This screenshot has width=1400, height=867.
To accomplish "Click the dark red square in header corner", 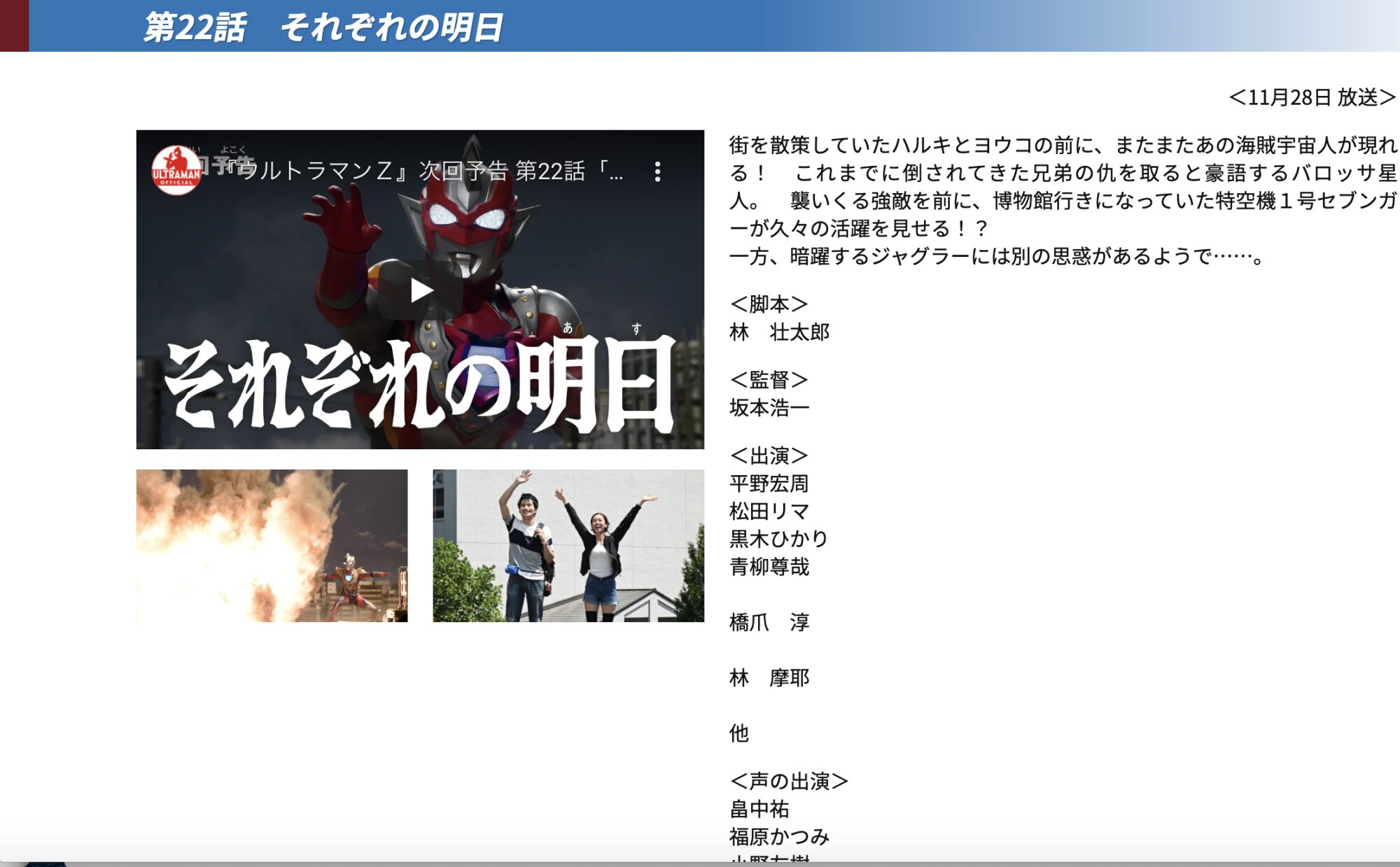I will point(14,25).
